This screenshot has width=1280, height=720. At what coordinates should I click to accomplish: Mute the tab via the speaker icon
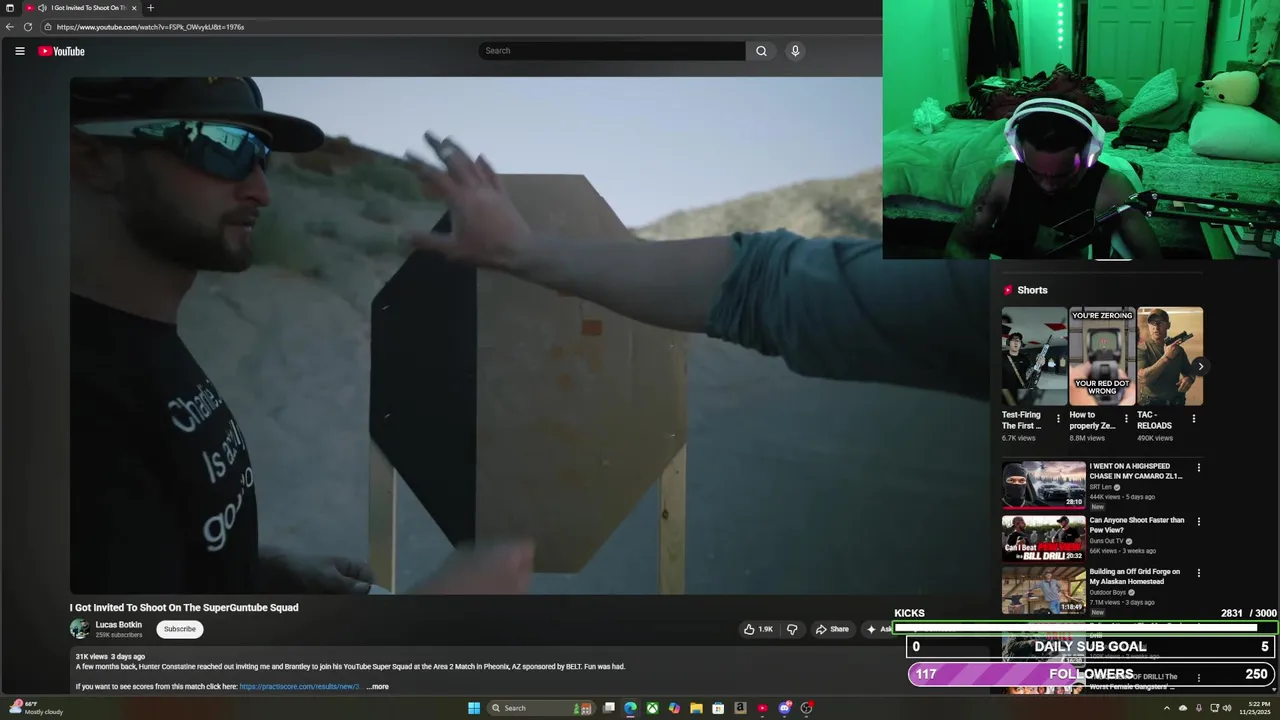[42, 8]
